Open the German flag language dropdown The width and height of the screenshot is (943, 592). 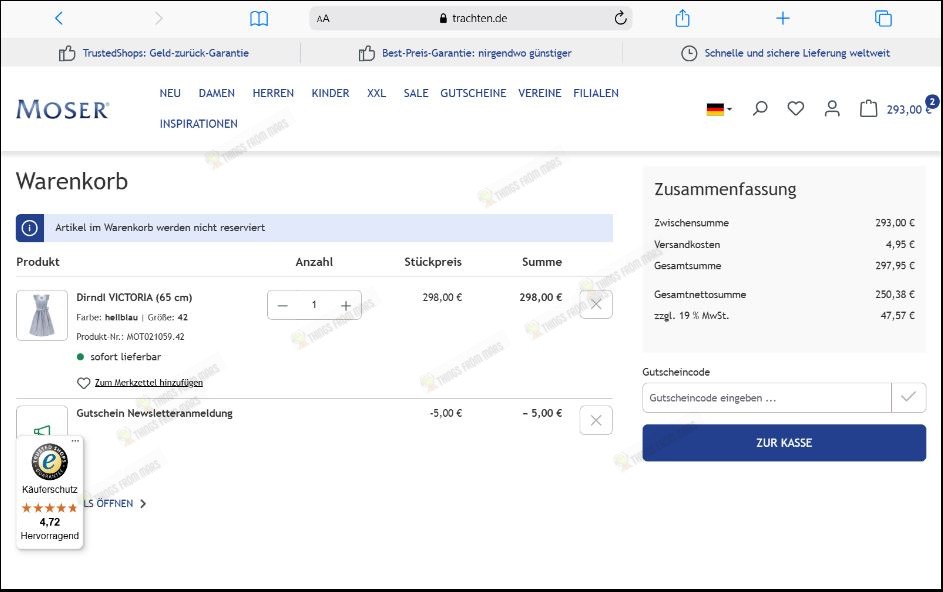click(717, 109)
